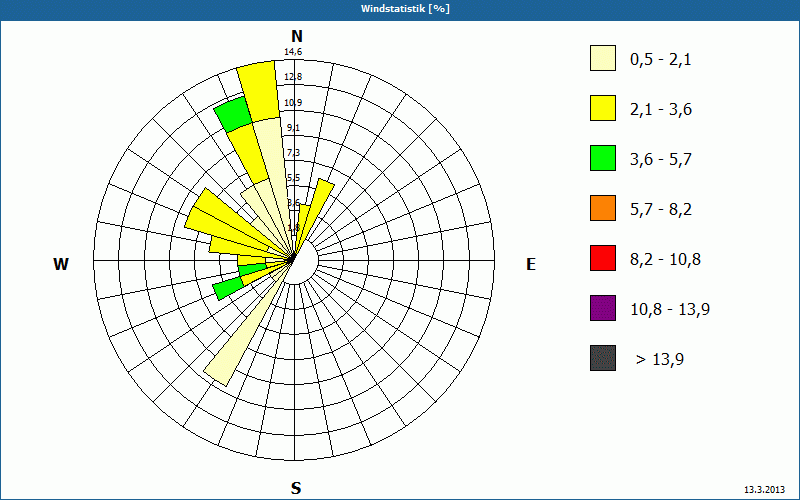Click the orange 5,7 - 8,2 legend swatch
This screenshot has height=500, width=800.
click(603, 208)
